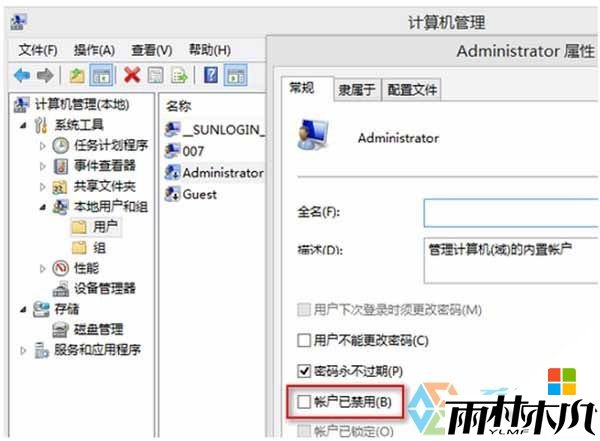Uncheck 密码永不过期(P) checkbox
The height and width of the screenshot is (441, 600).
304,371
